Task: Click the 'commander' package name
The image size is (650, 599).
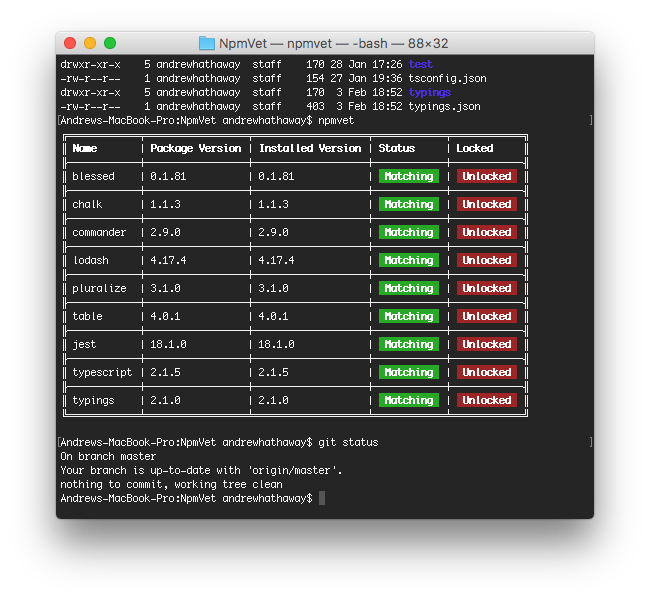Action: [99, 232]
